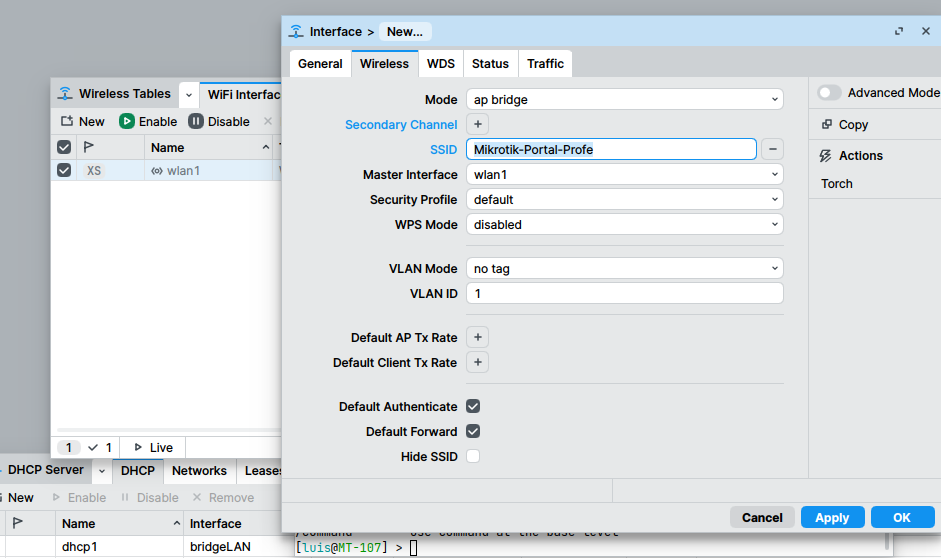
Task: Click the plus icon beside Secondary Channel
Action: click(478, 125)
